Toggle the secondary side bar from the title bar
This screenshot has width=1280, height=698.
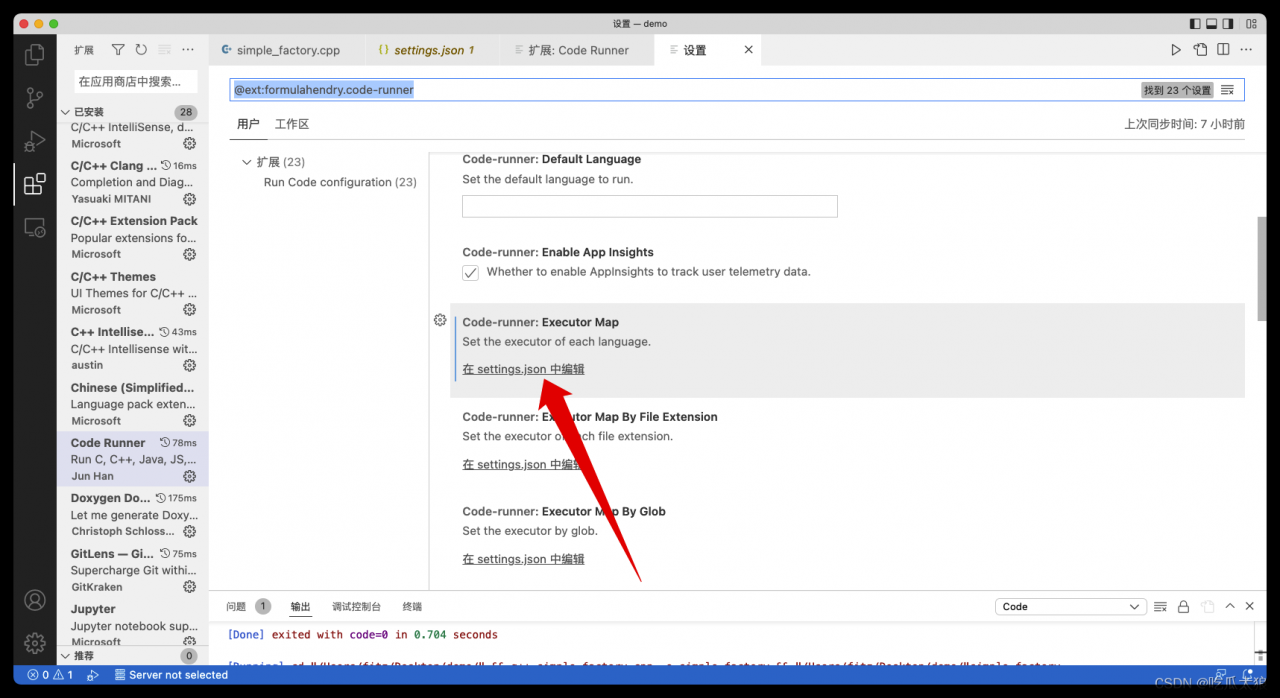pyautogui.click(x=1230, y=24)
